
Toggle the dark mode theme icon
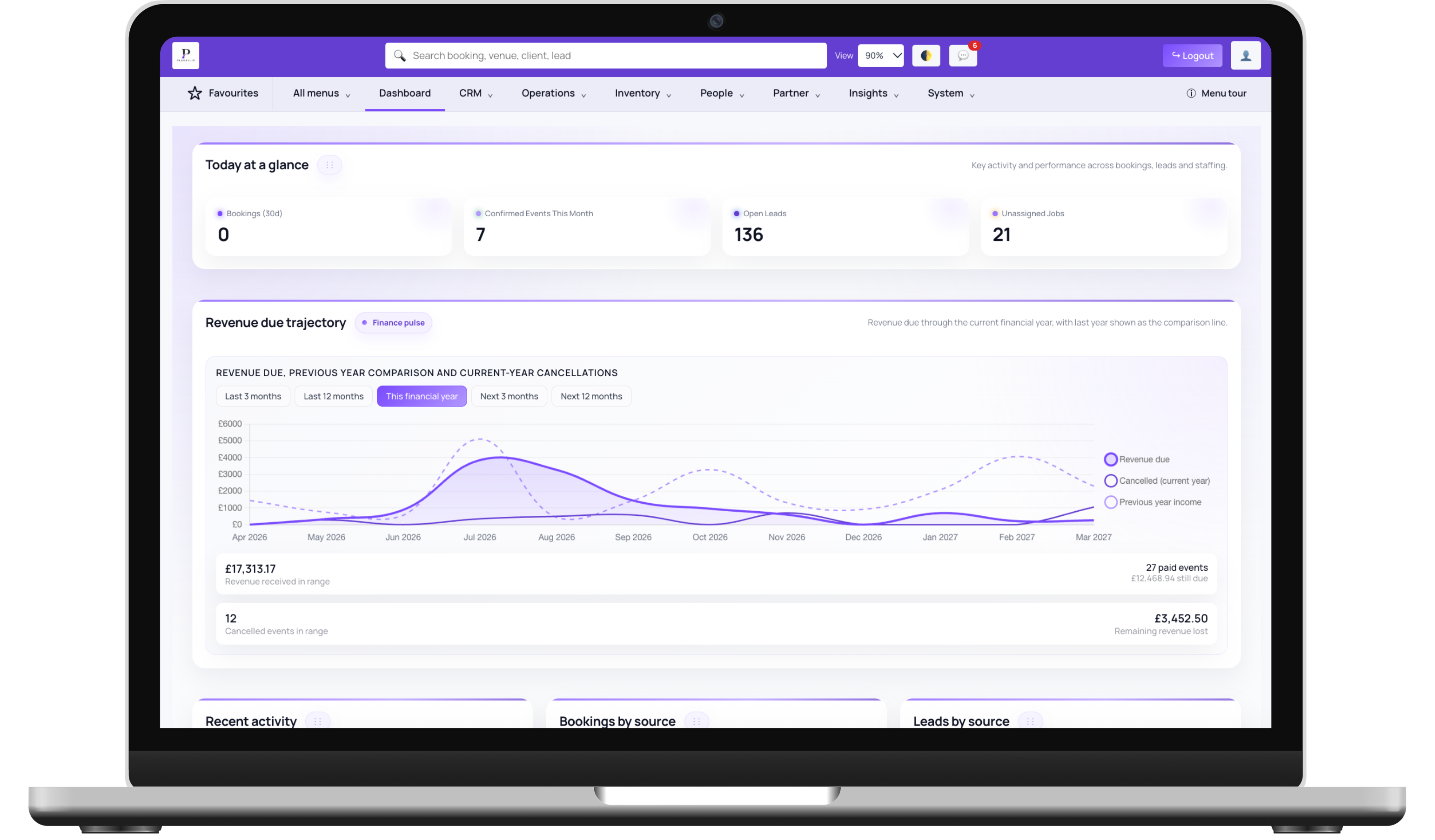926,56
